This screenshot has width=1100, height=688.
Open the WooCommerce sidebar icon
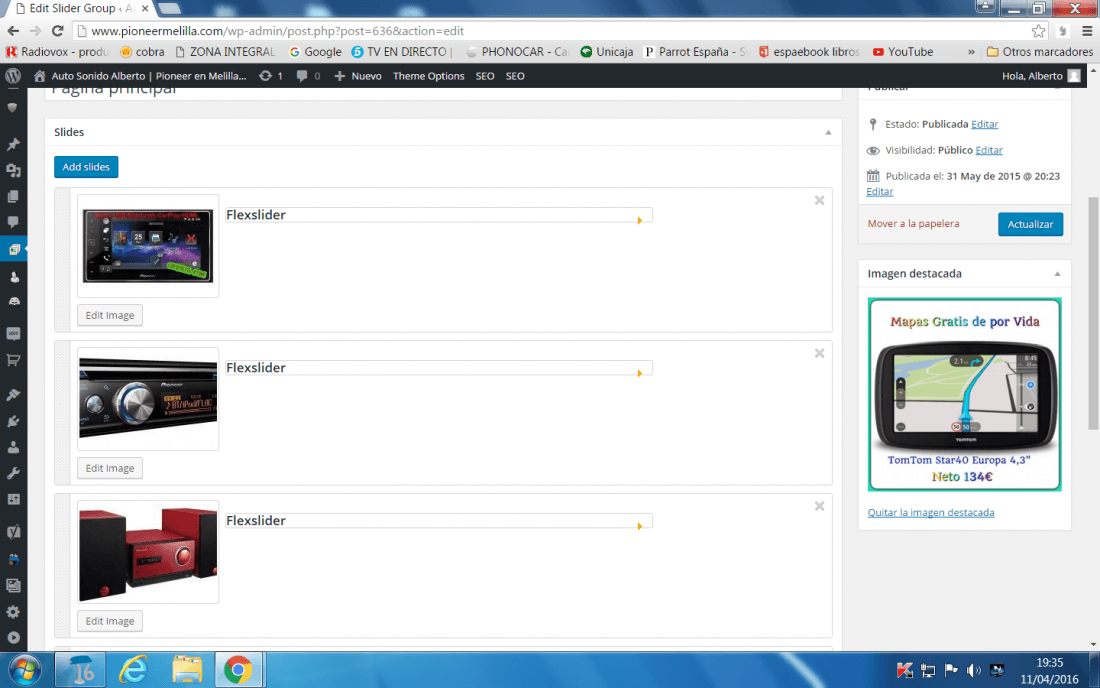point(13,334)
